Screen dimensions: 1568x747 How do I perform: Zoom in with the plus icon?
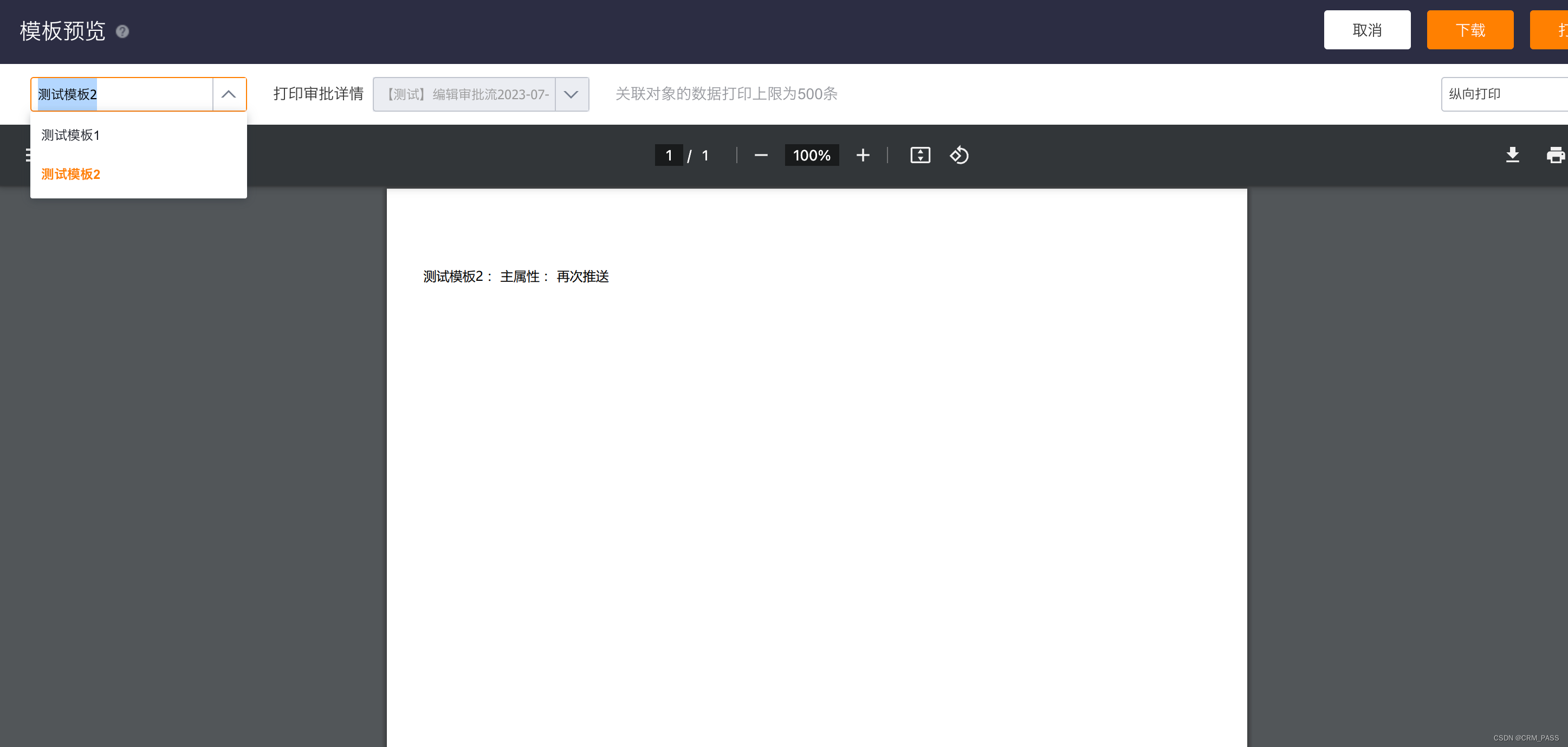click(863, 156)
